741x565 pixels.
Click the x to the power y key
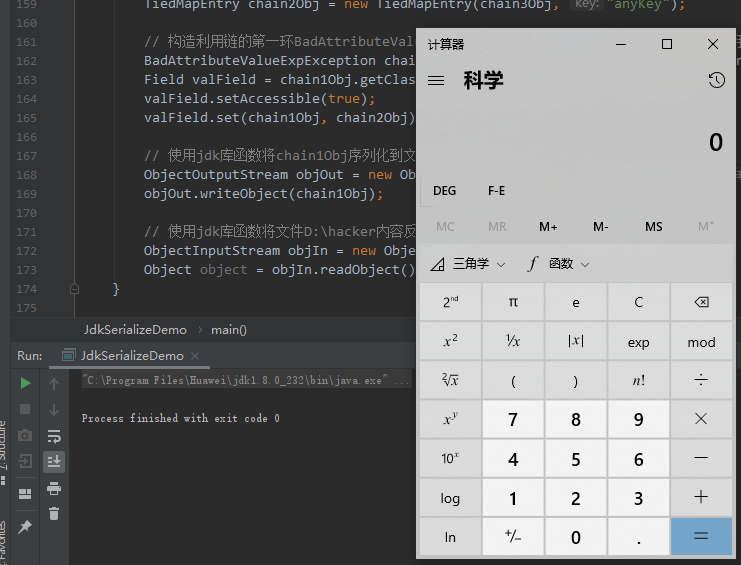[450, 419]
